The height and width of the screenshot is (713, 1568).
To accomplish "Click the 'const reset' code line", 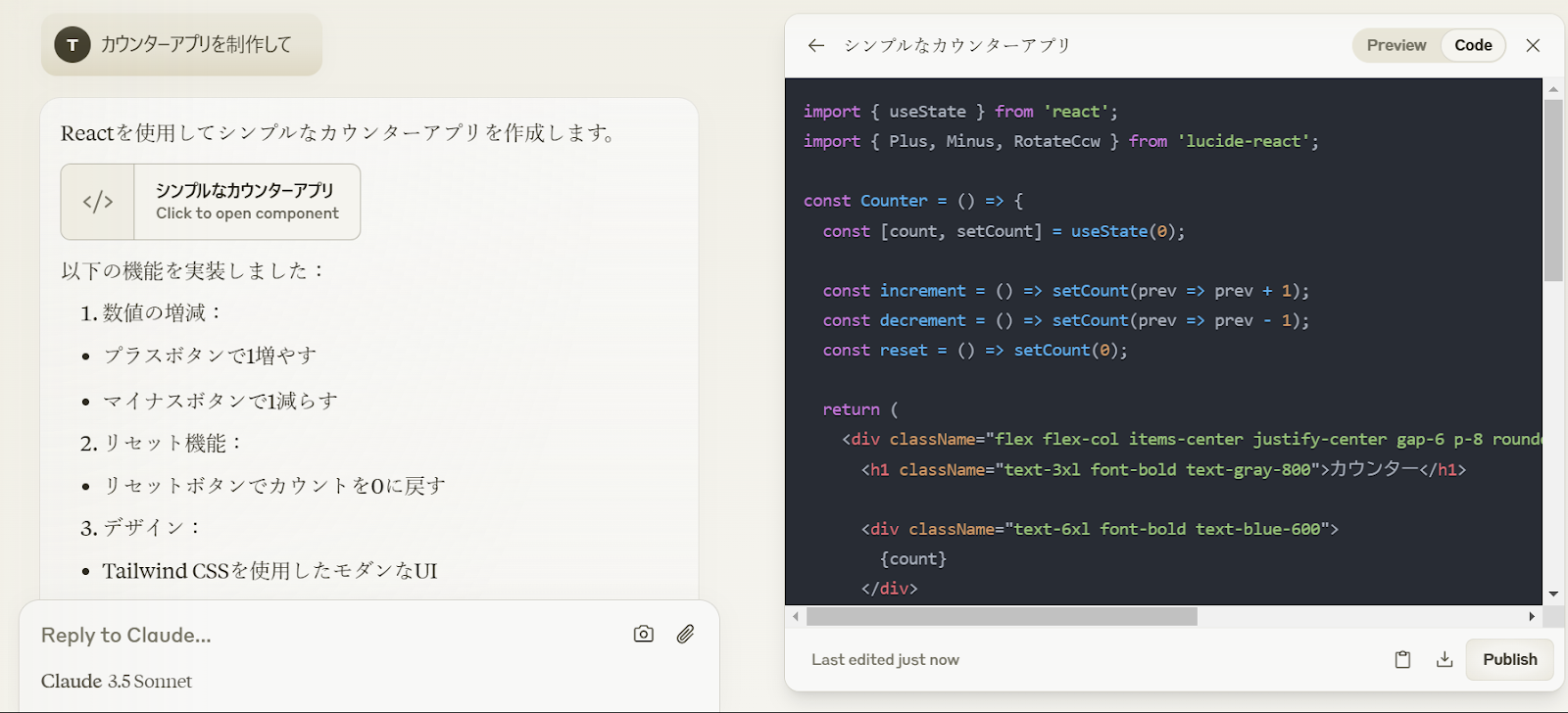I will (x=975, y=350).
